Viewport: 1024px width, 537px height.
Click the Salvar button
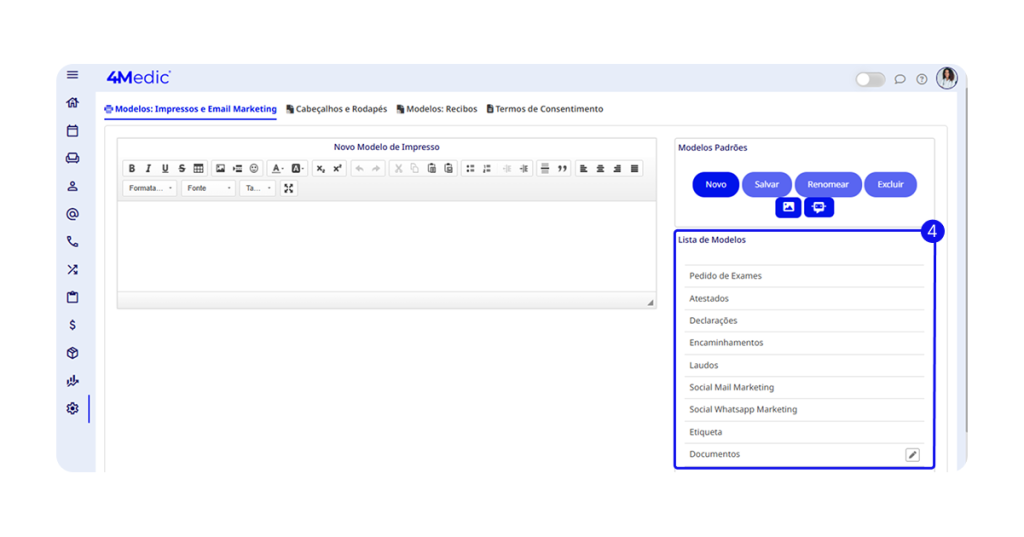click(x=766, y=184)
